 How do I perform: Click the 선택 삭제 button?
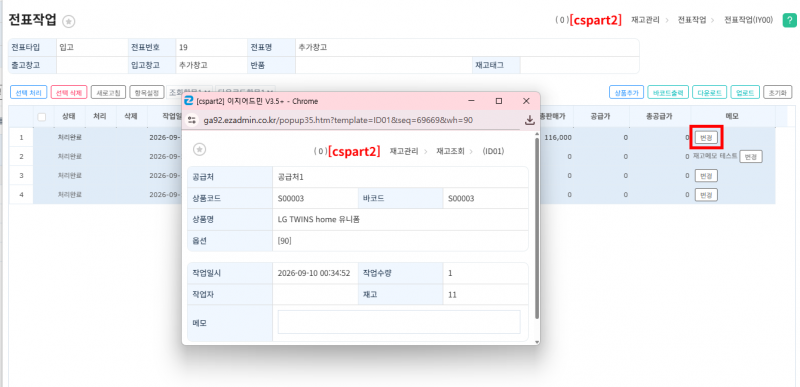point(69,92)
